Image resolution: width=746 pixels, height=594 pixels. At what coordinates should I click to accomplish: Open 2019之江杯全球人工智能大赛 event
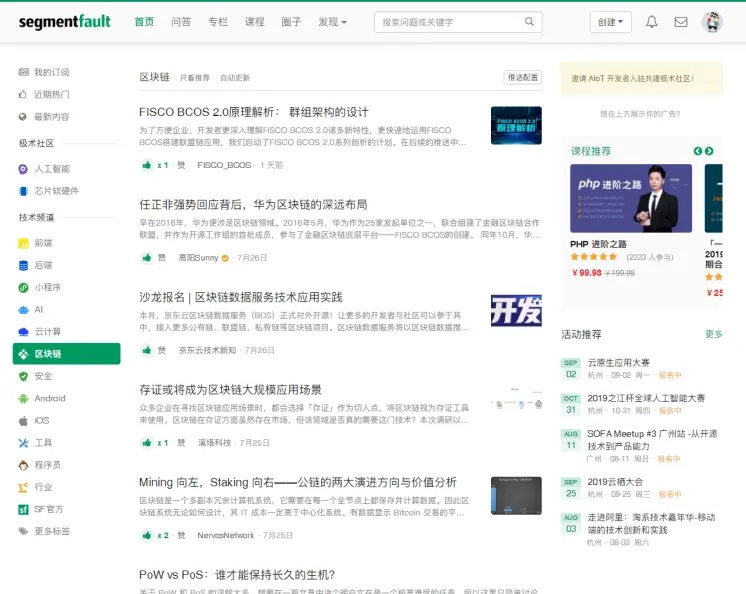click(646, 398)
